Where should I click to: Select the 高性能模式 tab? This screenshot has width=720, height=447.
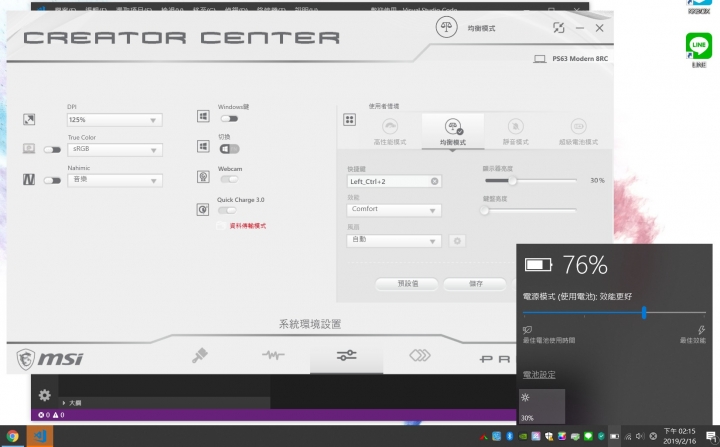(x=390, y=132)
